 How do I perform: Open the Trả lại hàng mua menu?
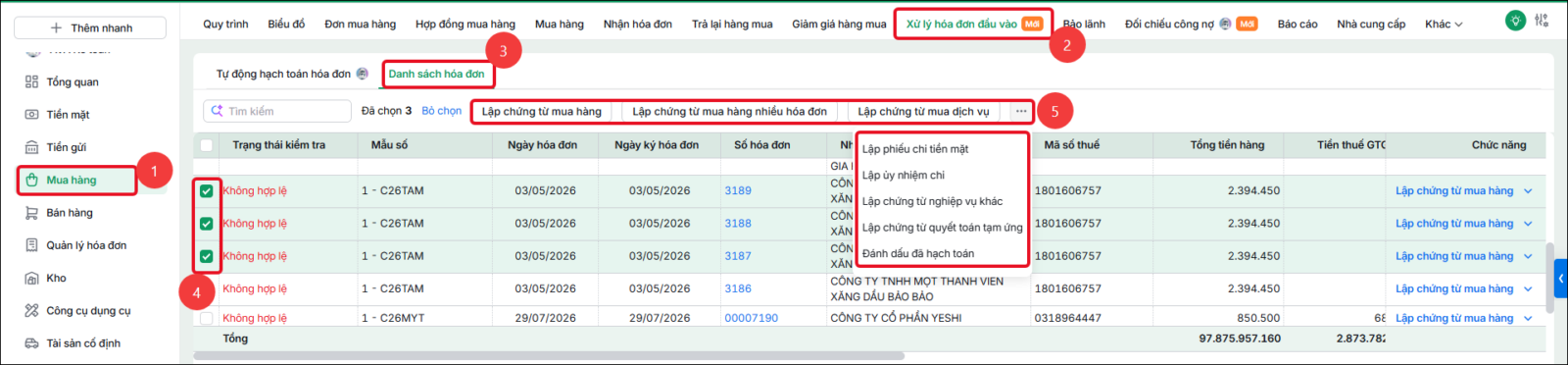pos(732,24)
